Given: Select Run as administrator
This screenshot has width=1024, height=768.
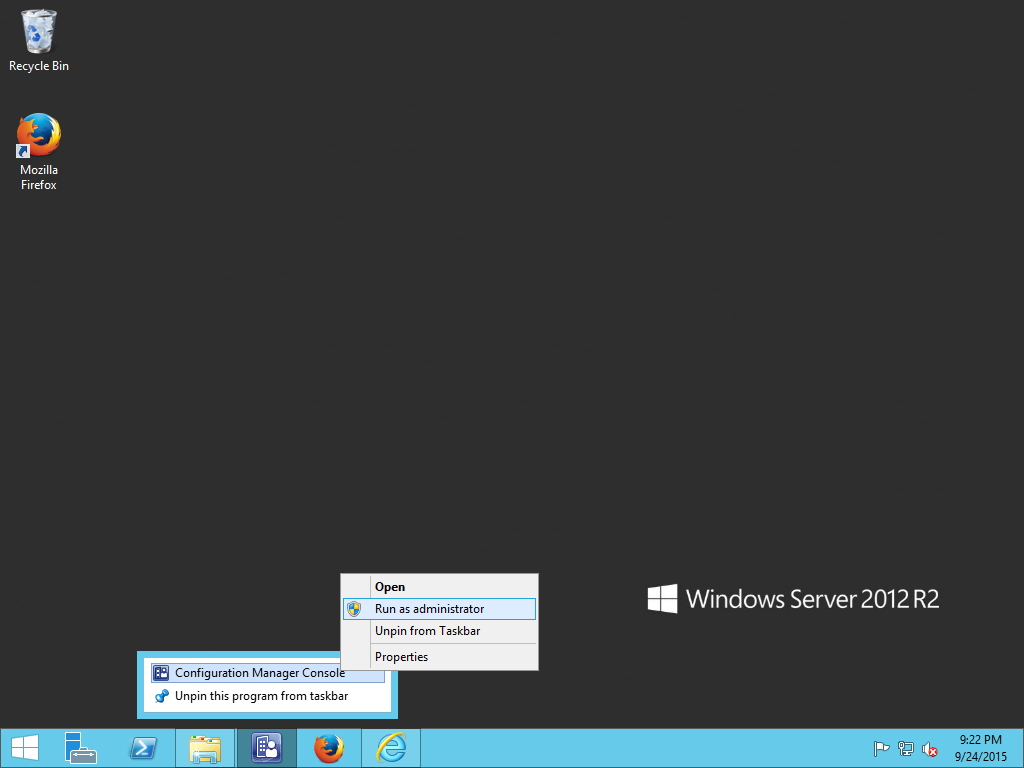Looking at the screenshot, I should point(439,609).
